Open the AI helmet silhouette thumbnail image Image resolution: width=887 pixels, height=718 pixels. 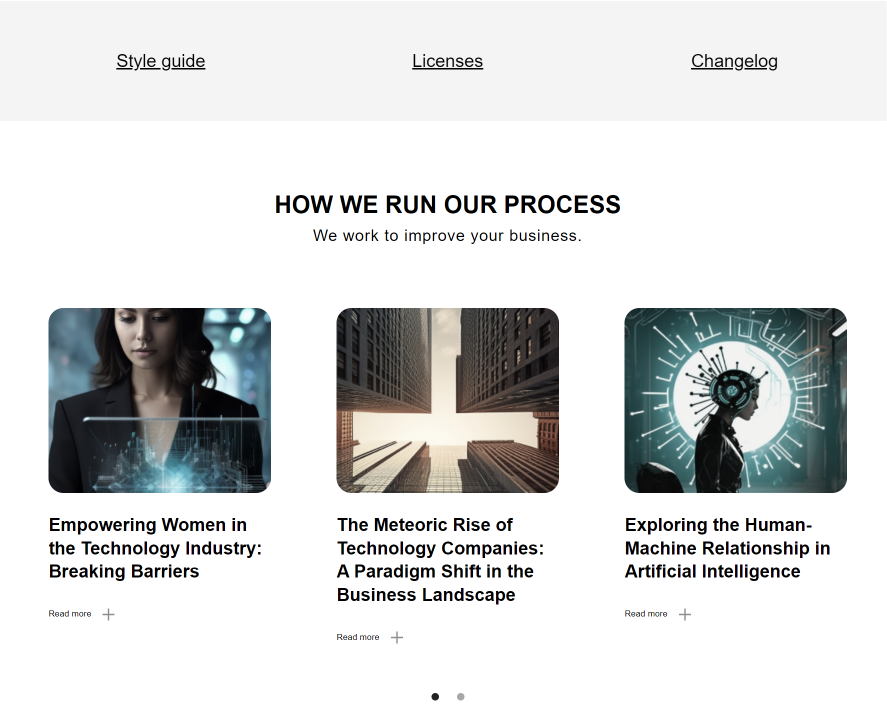(x=735, y=401)
